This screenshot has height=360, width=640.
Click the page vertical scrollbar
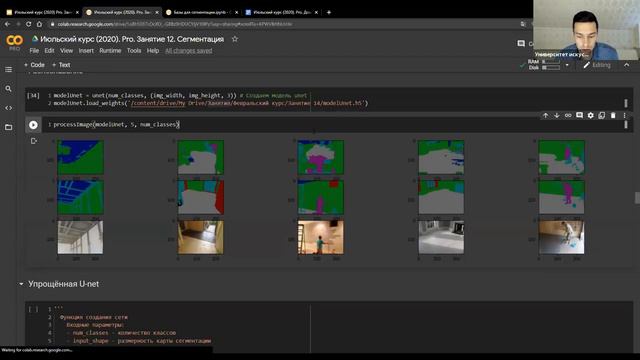pos(637,198)
